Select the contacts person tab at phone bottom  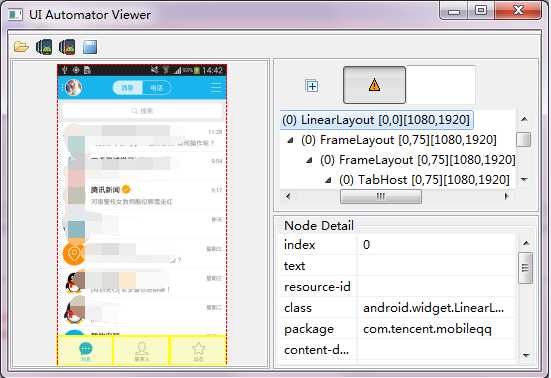(x=141, y=352)
